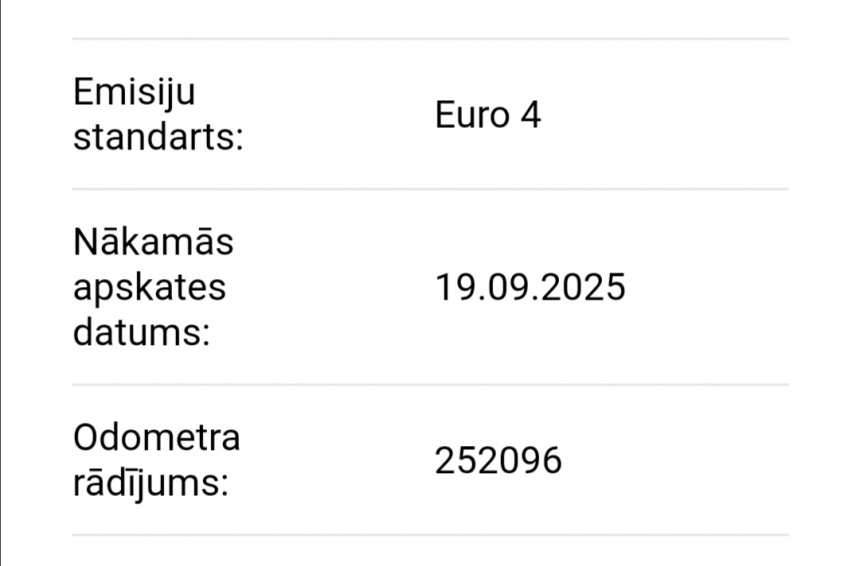The image size is (860, 566).
Task: Select the Odometra rādījums label
Action: click(156, 460)
